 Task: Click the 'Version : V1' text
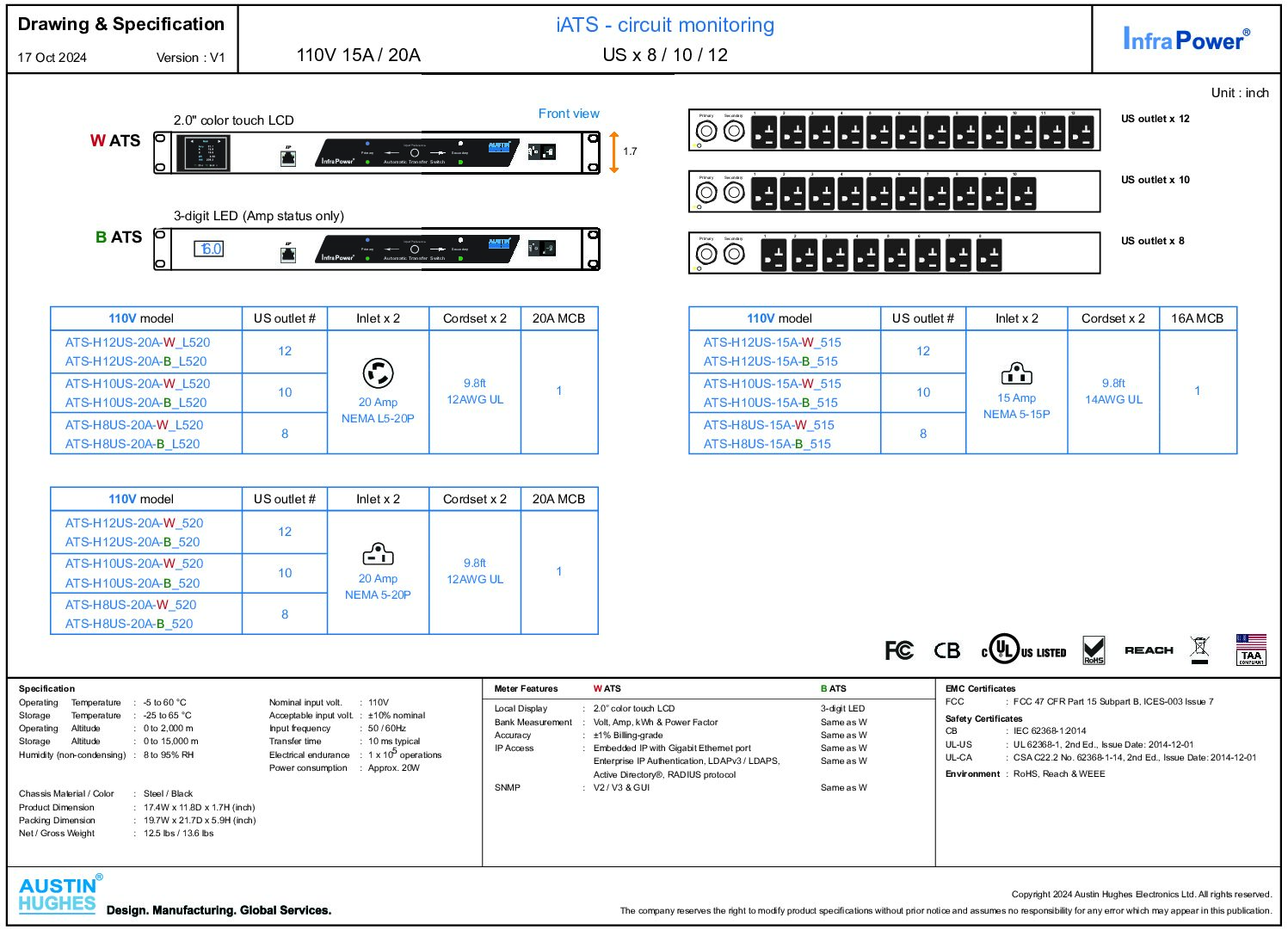[x=190, y=58]
